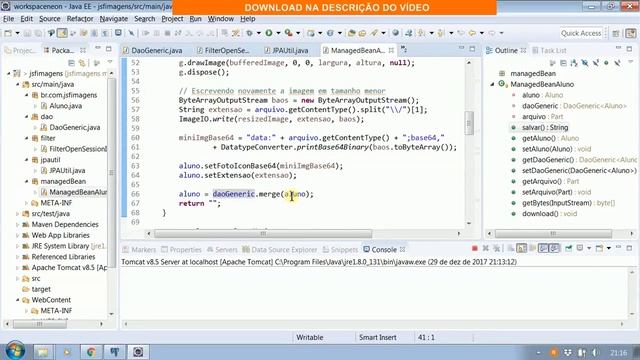Open the Run button dropdown arrow
This screenshot has height=360, width=640.
click(x=278, y=33)
